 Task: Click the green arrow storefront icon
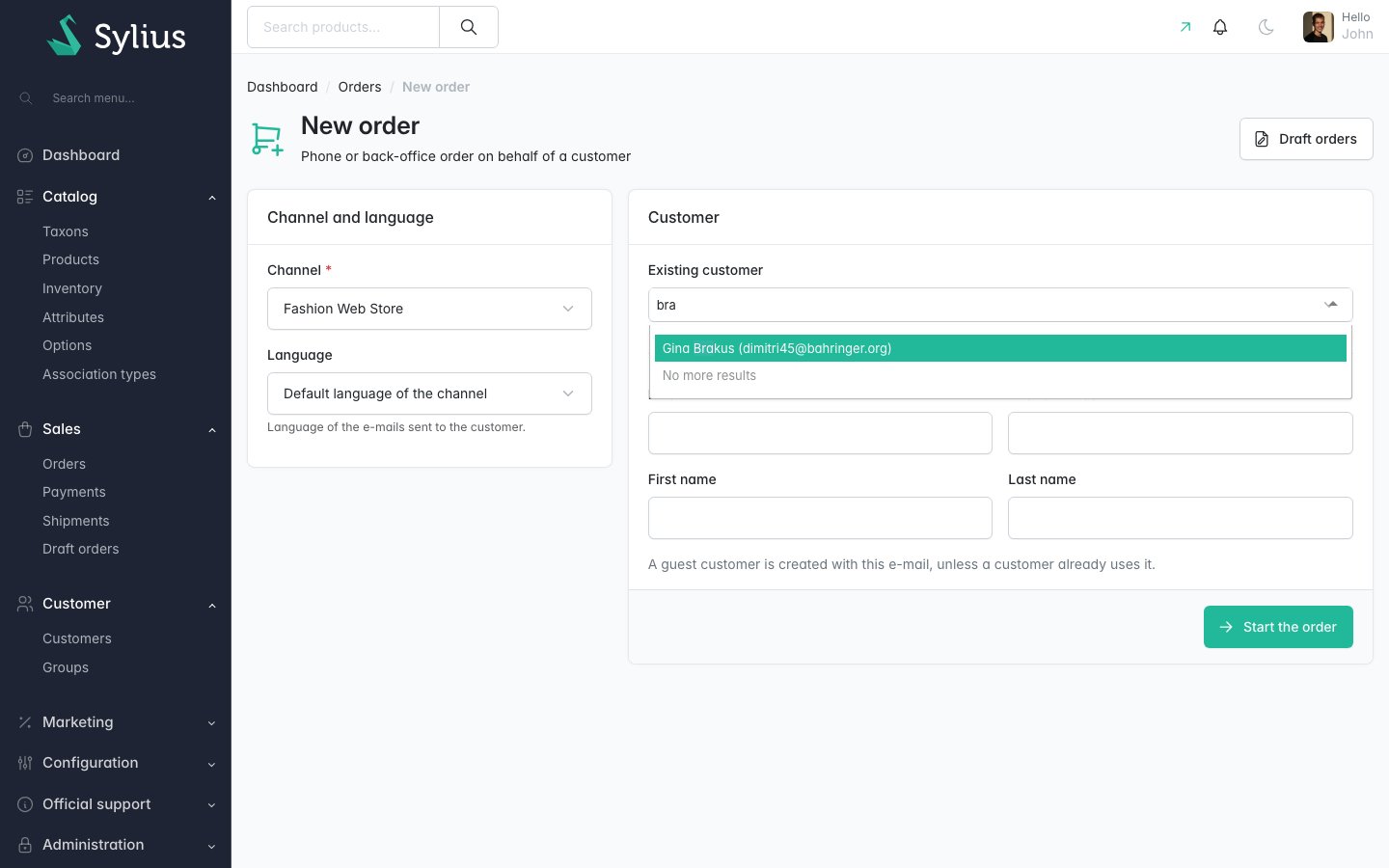click(1185, 27)
